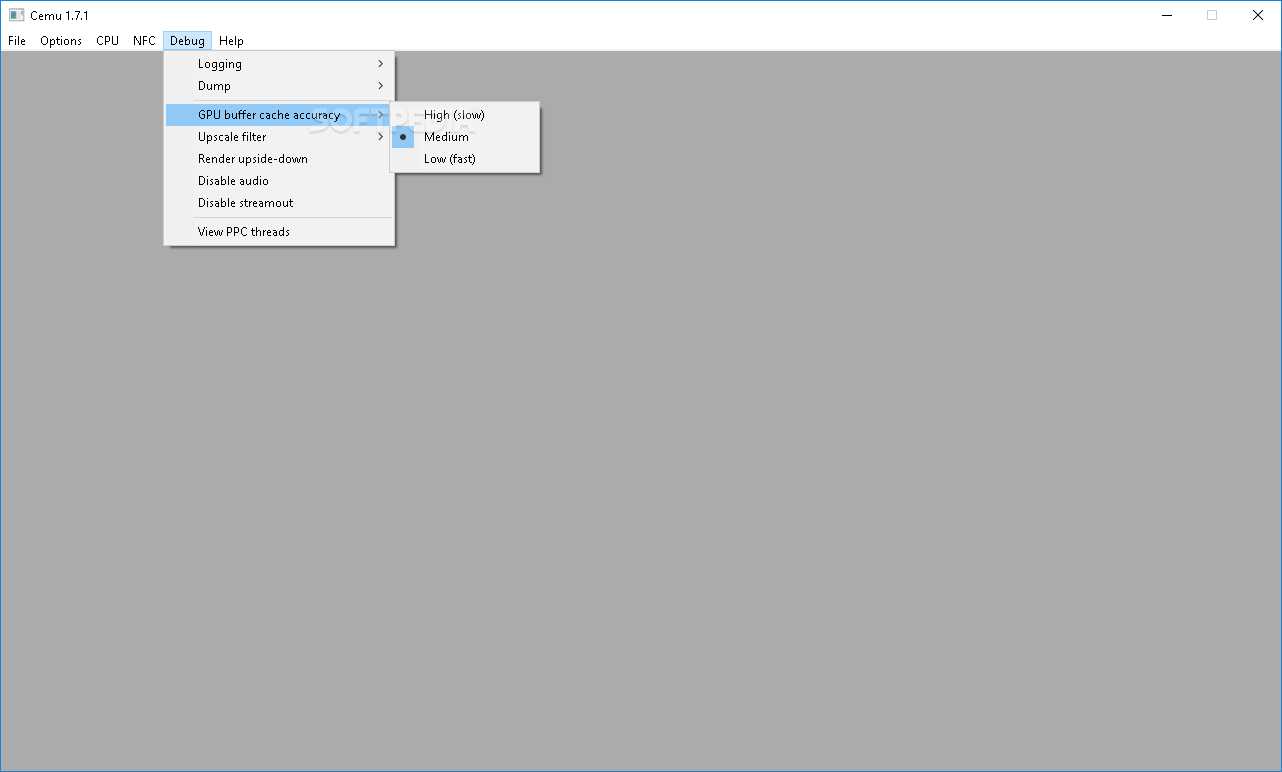Open the File menu
This screenshot has width=1282, height=772.
coord(17,41)
